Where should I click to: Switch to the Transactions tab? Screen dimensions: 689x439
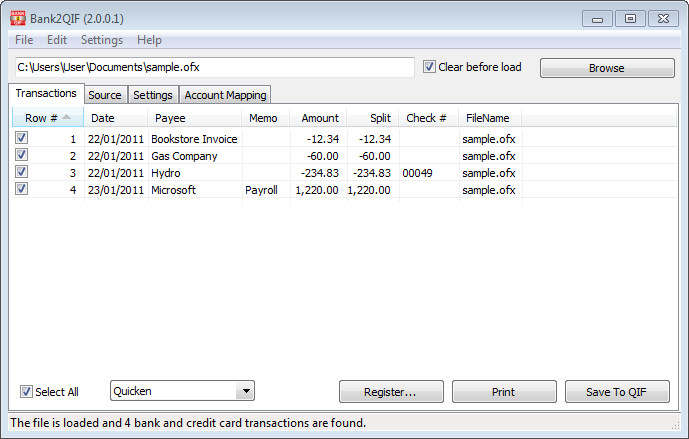46,94
